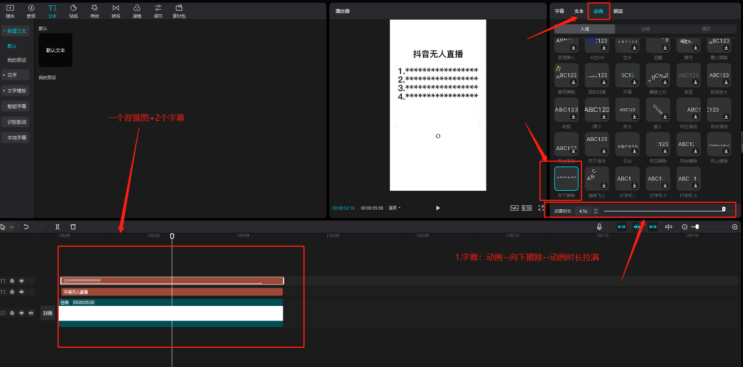744x367 pixels.
Task: Click the 4.5s animation duration field
Action: (x=583, y=210)
